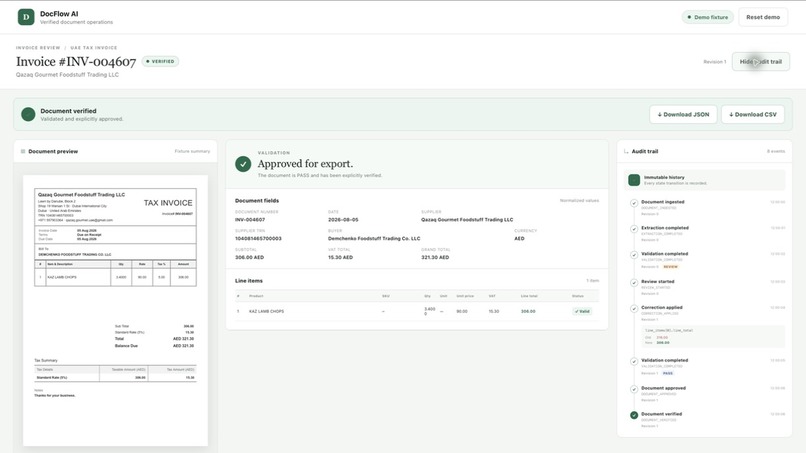Screen dimensions: 806x453
Task: Click the Valid status badge for KAZ LAMB CHOPS
Action: click(582, 311)
